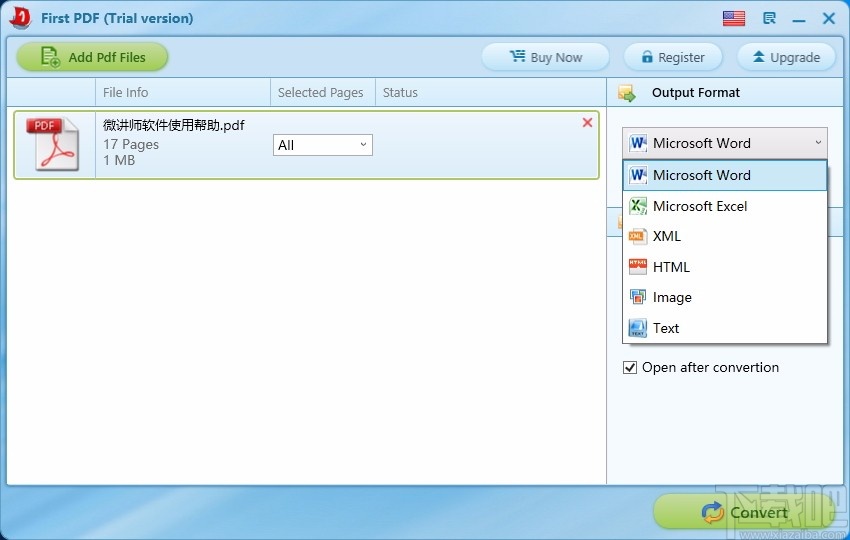This screenshot has height=540, width=850.
Task: Click the Add Pdf Files button
Action: (92, 57)
